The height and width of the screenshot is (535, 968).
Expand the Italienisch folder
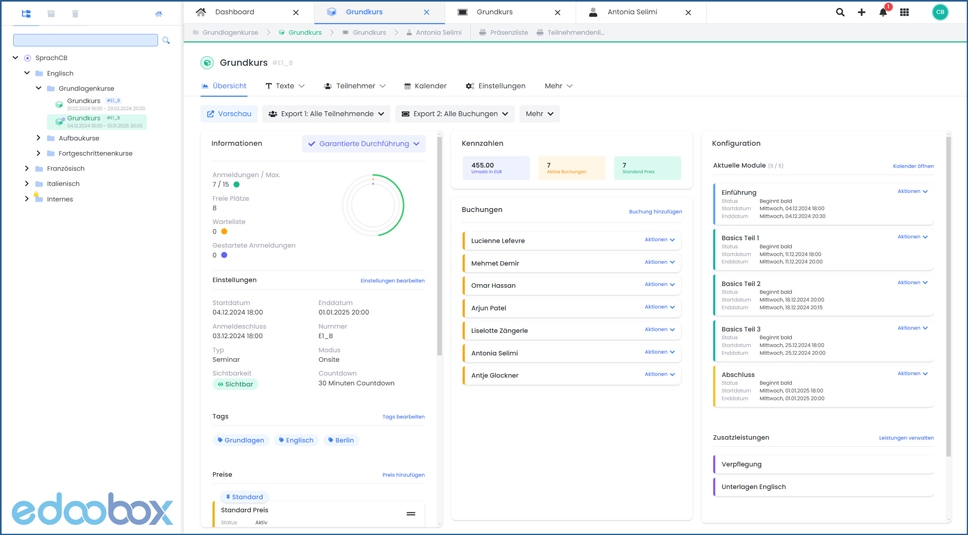click(x=27, y=183)
